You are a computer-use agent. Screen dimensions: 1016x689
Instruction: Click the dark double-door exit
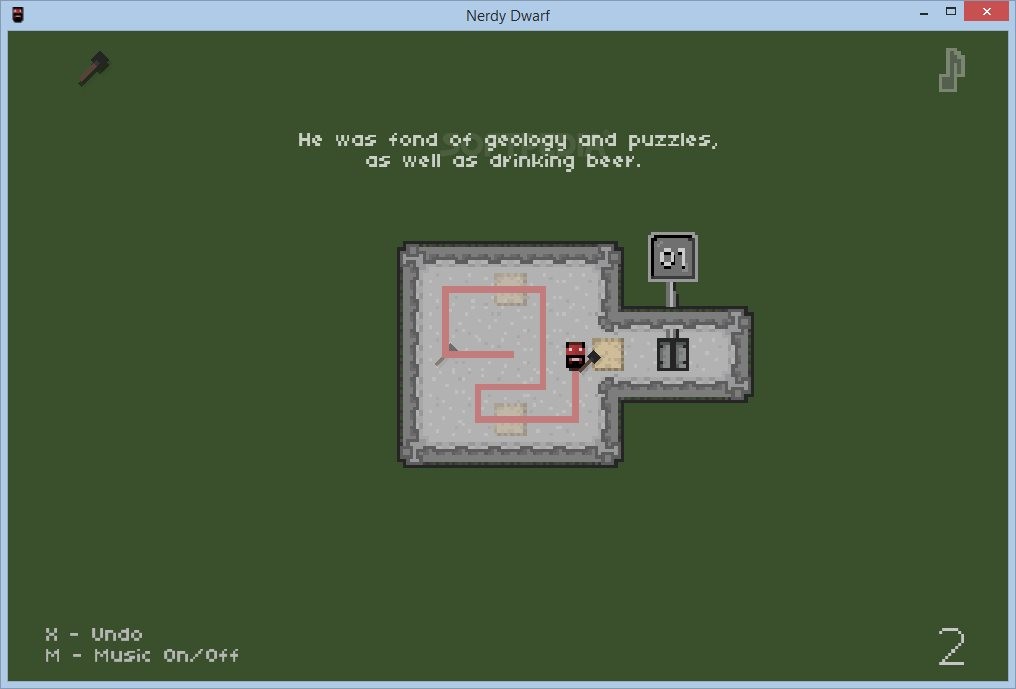(x=673, y=354)
